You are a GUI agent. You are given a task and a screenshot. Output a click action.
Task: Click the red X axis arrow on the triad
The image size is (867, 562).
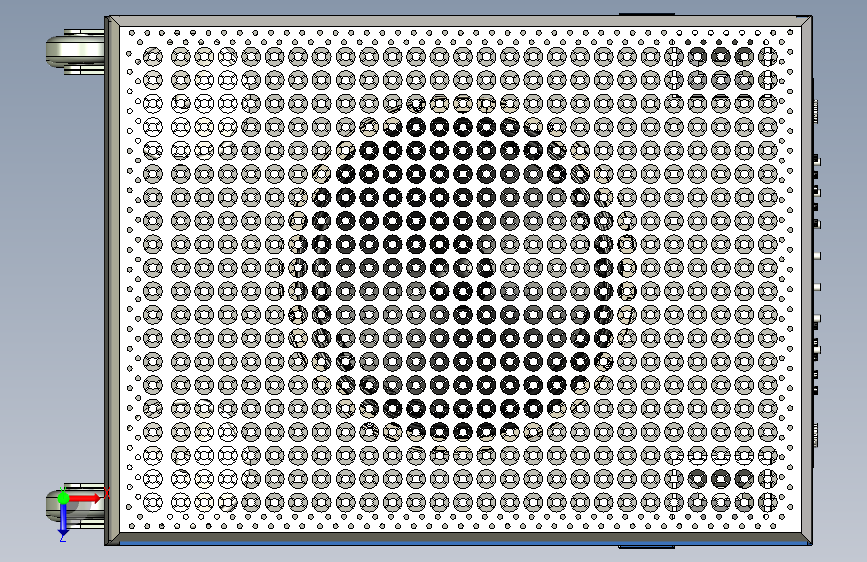tap(85, 498)
